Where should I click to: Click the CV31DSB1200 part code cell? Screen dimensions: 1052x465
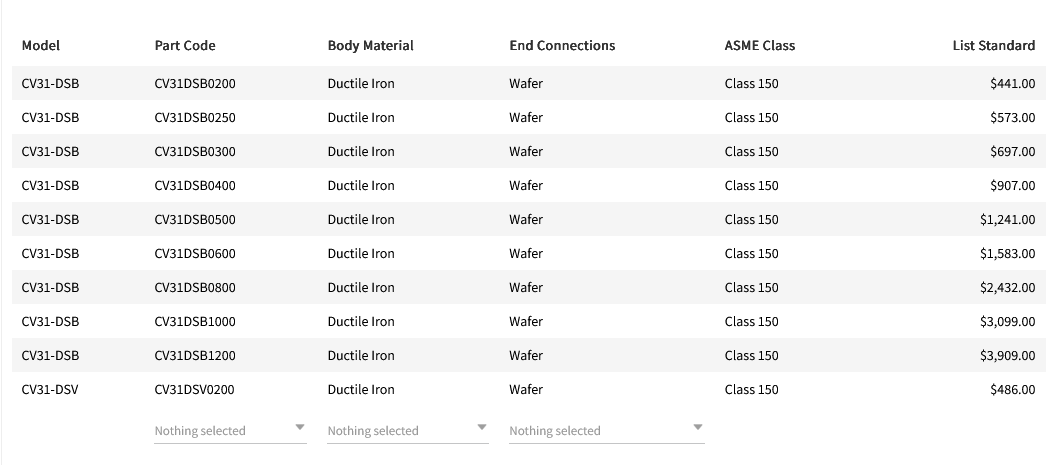pyautogui.click(x=195, y=356)
